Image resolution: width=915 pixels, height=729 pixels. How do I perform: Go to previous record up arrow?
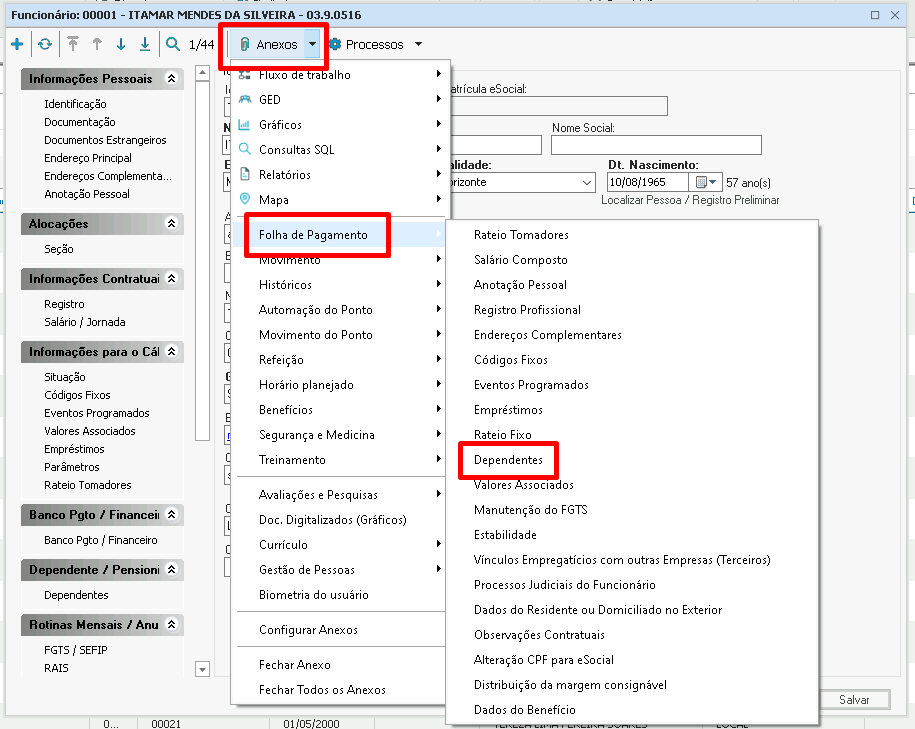click(x=97, y=44)
